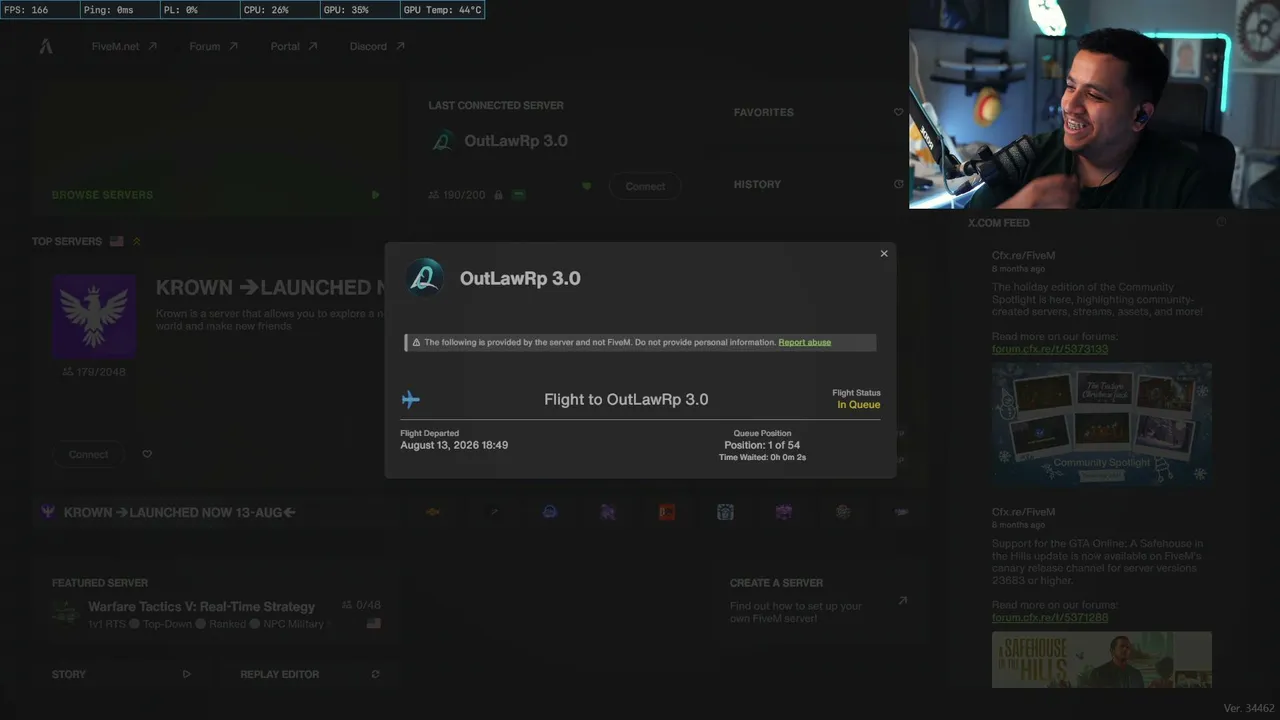Select the gray round server icon in the carousel
This screenshot has width=1280, height=720.
click(843, 512)
